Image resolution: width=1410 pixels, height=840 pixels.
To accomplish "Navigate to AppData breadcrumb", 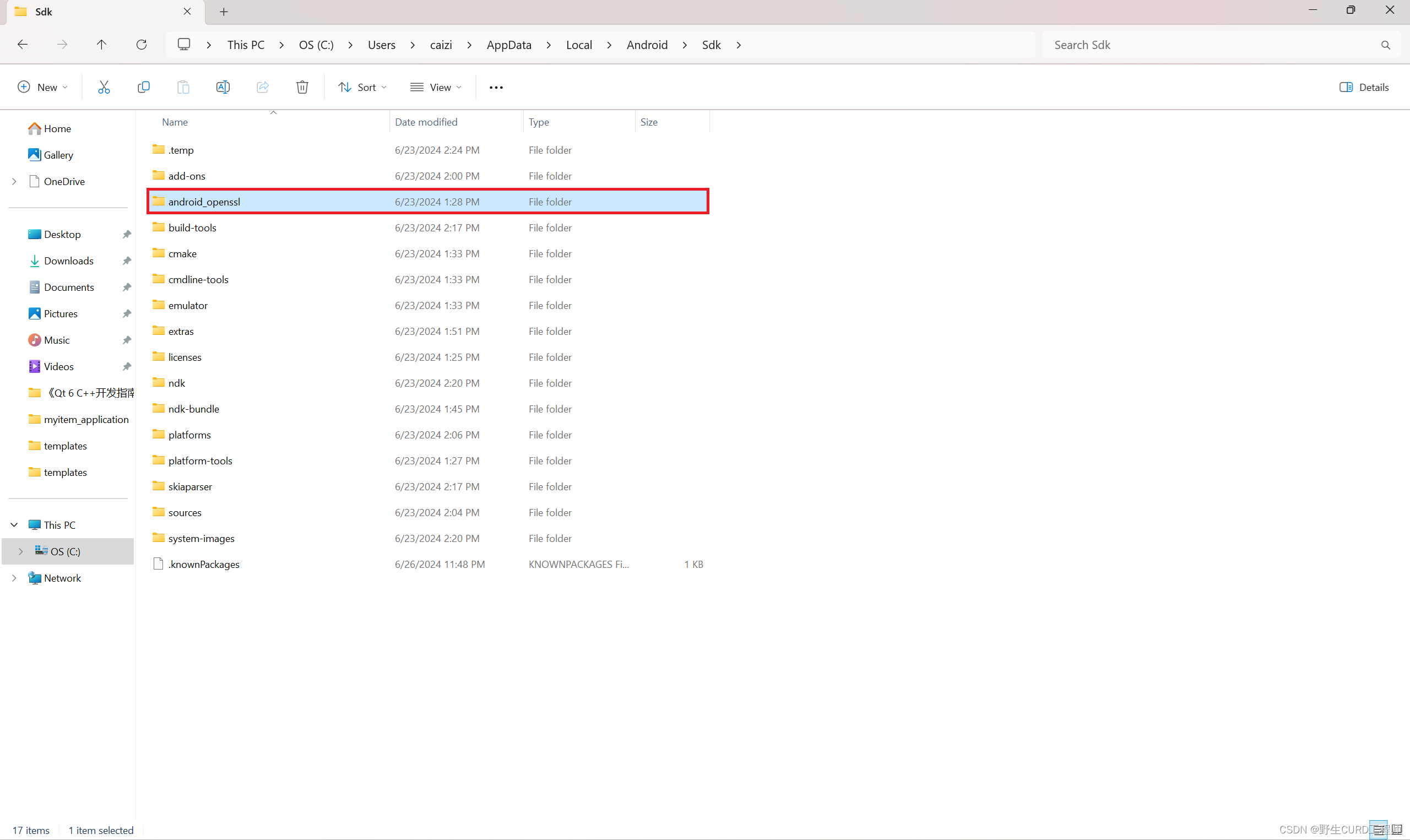I will [509, 45].
